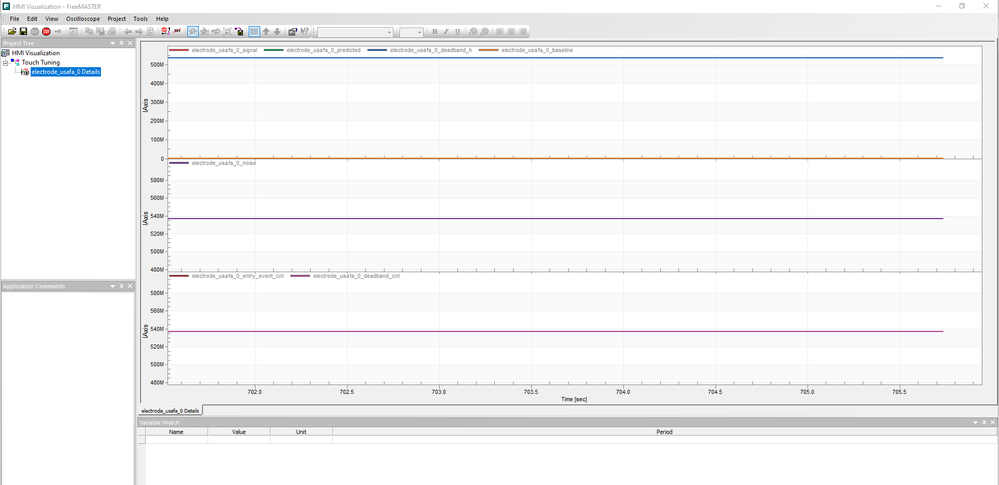Click the toolbar Up arrow icon

point(266,31)
